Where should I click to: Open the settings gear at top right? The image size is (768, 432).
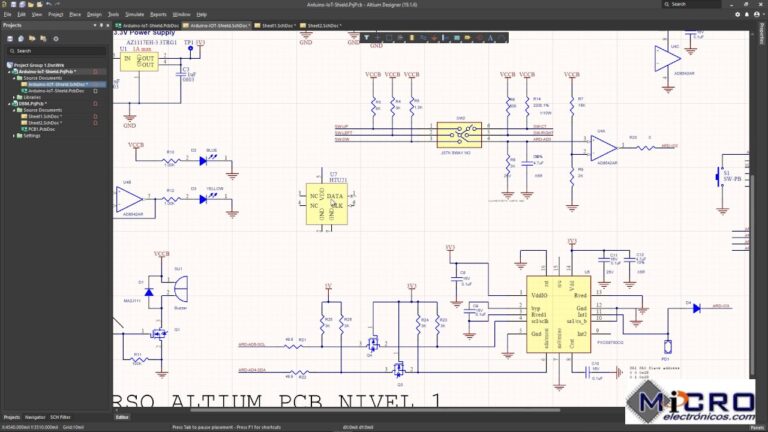pyautogui.click(x=738, y=15)
